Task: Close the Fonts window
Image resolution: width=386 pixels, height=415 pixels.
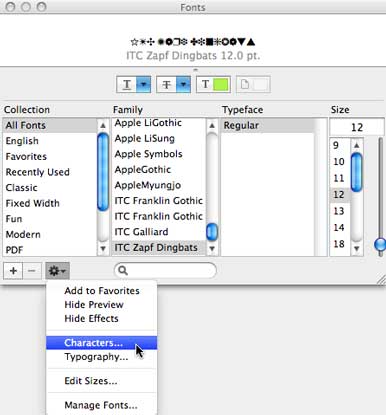Action: [11, 7]
